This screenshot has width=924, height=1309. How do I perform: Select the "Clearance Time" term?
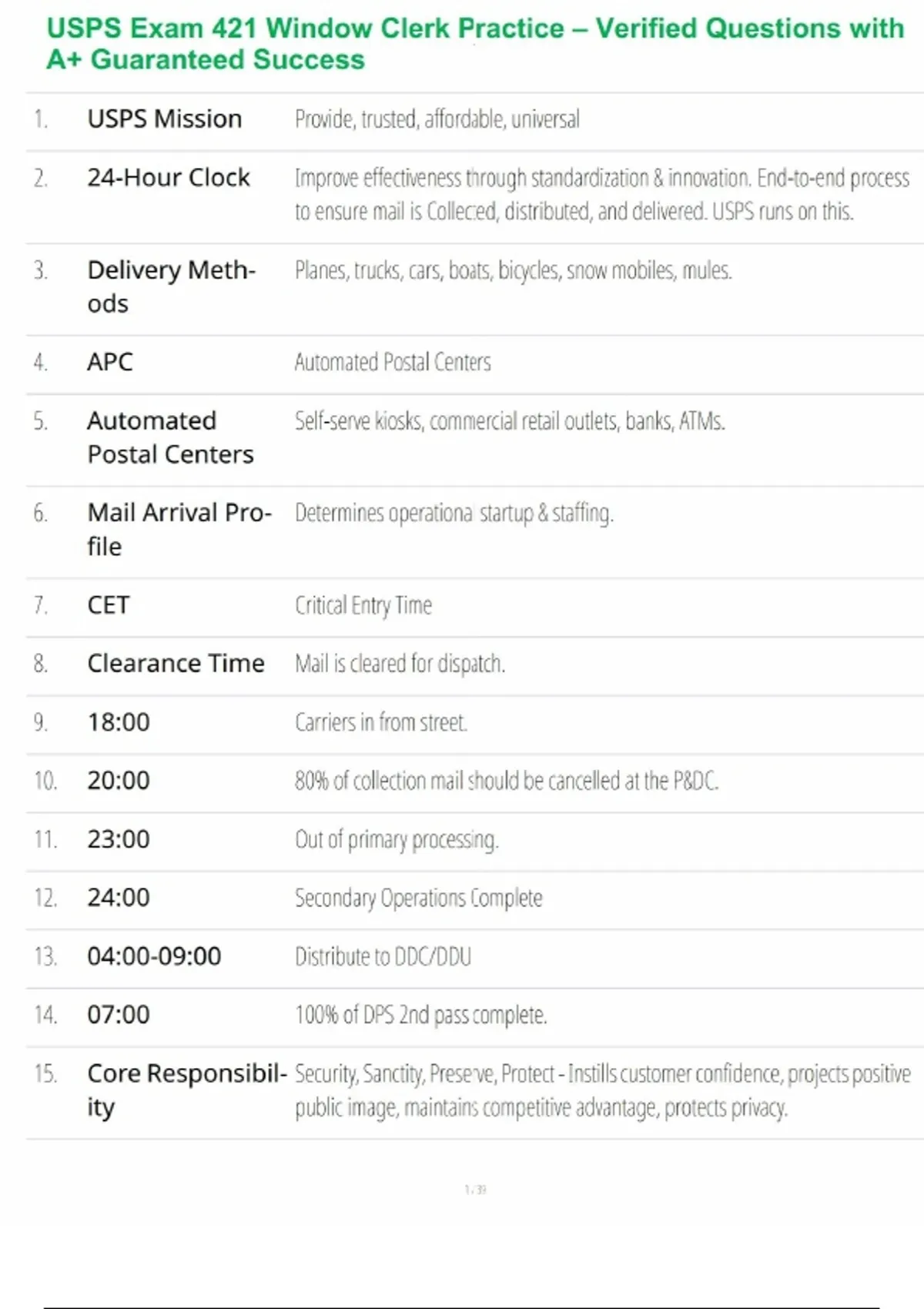click(x=176, y=664)
